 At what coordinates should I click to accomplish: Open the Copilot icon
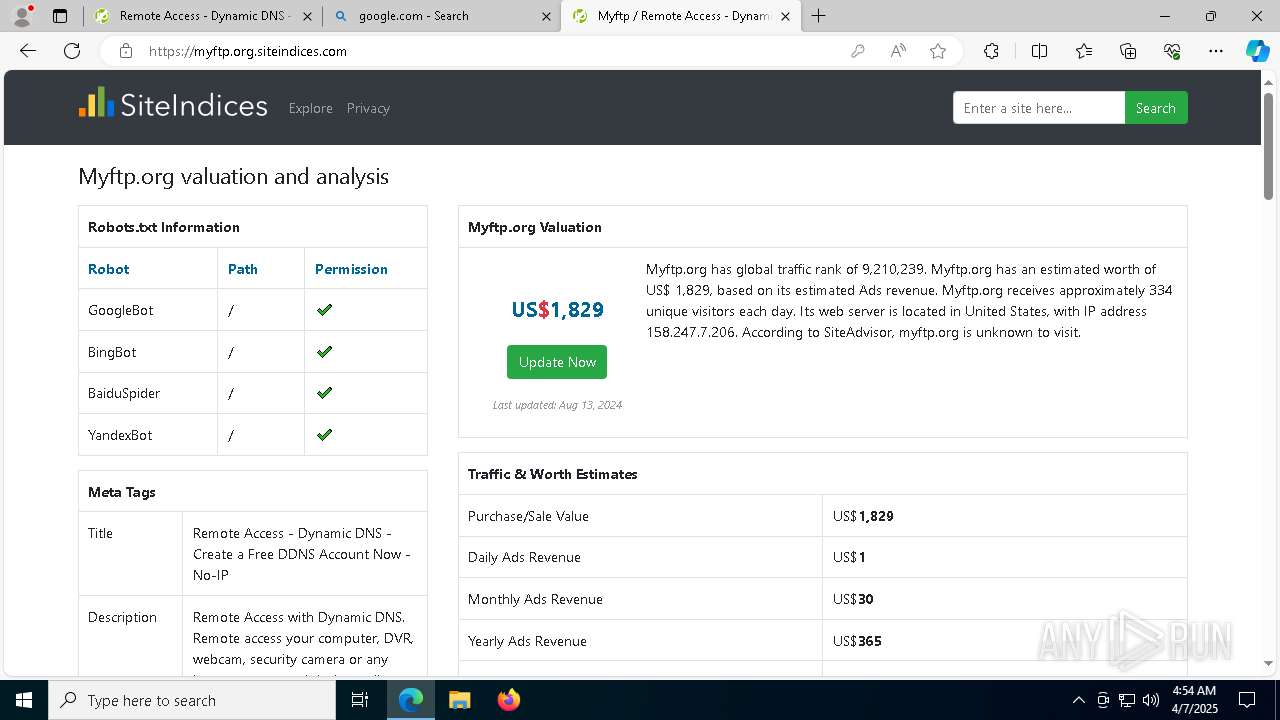tap(1257, 51)
